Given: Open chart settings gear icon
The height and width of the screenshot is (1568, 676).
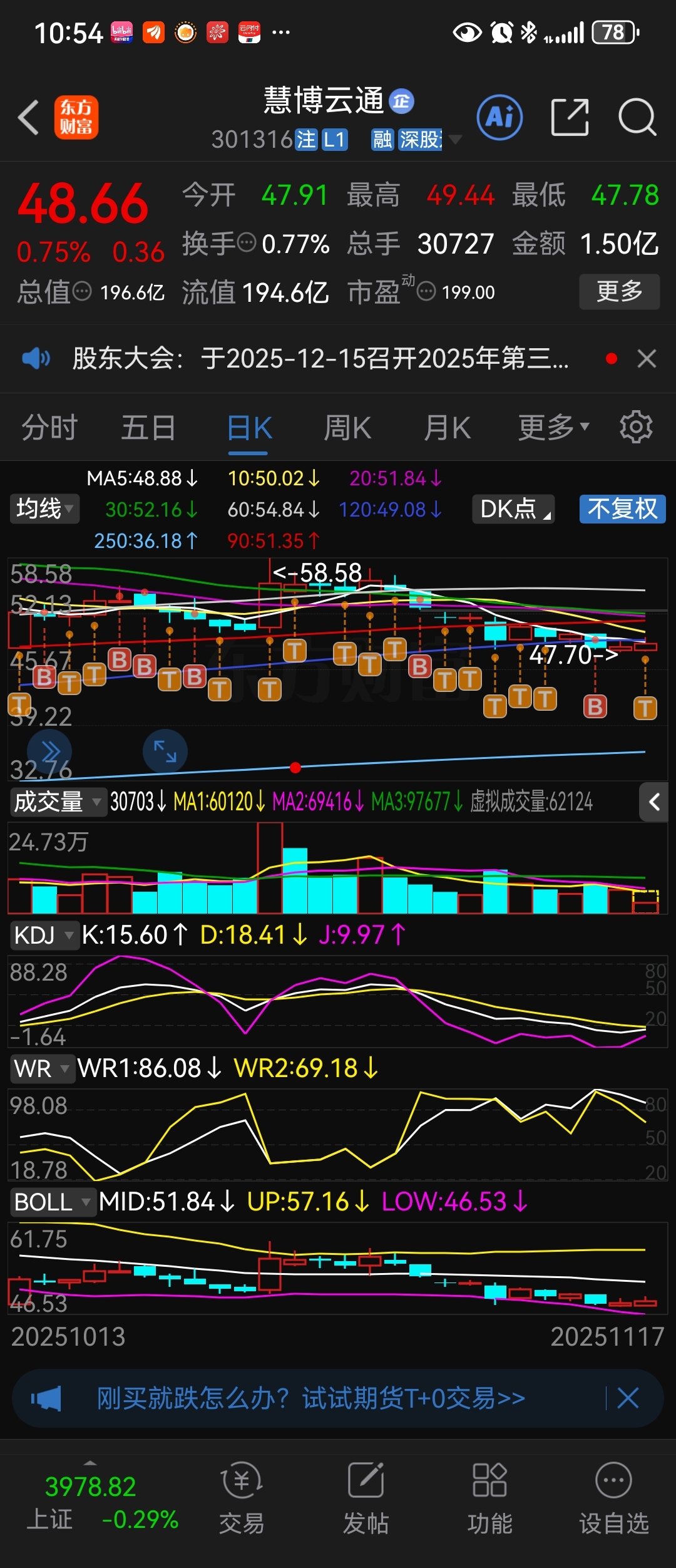Looking at the screenshot, I should tap(636, 427).
